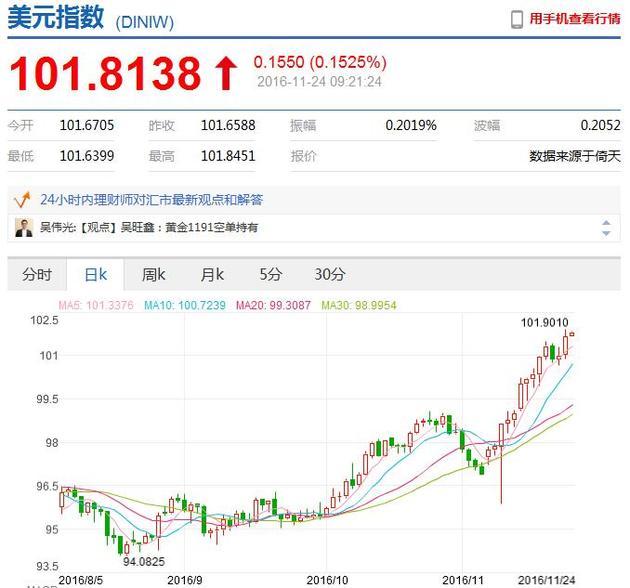Click the MA5 indicator label
This screenshot has width=630, height=588.
tap(97, 305)
